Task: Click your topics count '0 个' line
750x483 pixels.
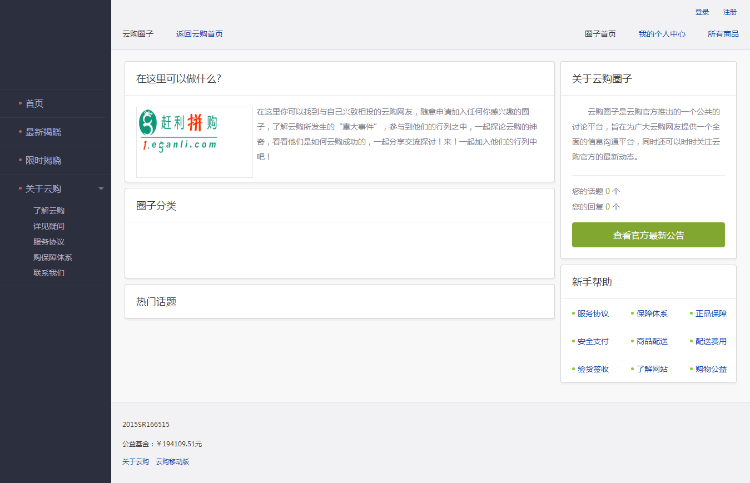Action: click(x=596, y=191)
